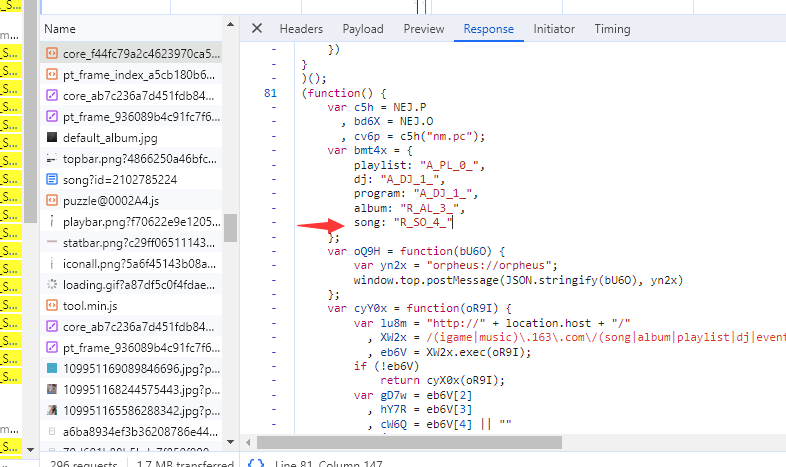This screenshot has height=467, width=786.
Task: Select statbar.png request row
Action: coord(131,243)
